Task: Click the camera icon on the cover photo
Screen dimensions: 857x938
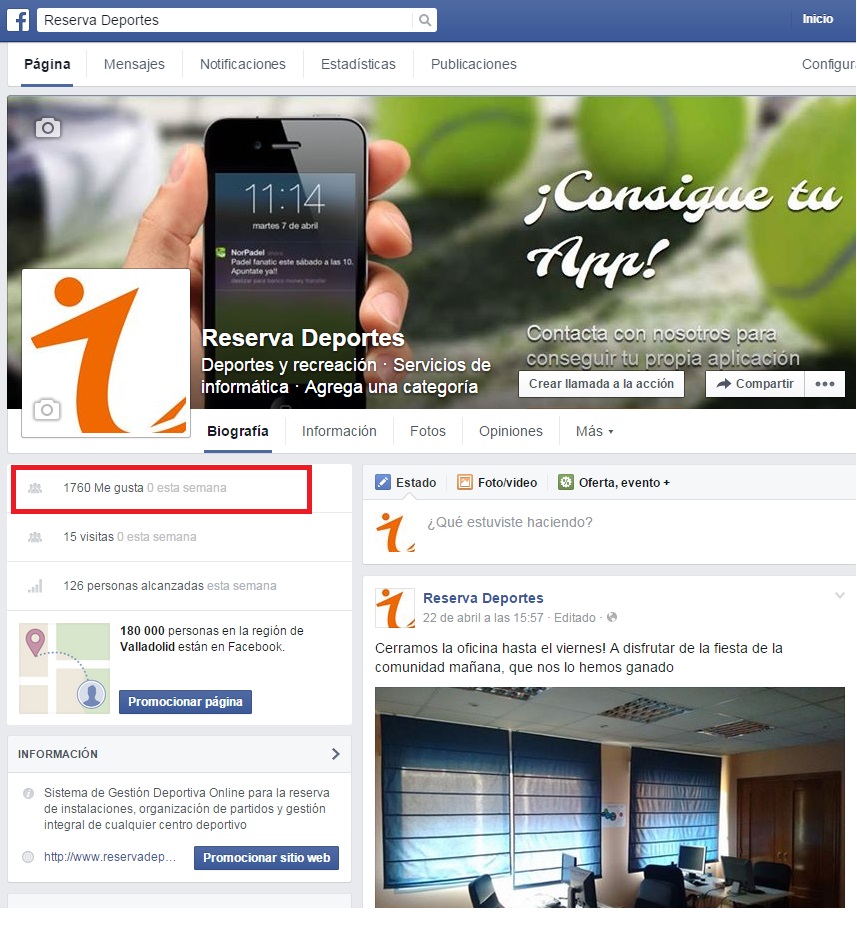Action: (48, 127)
